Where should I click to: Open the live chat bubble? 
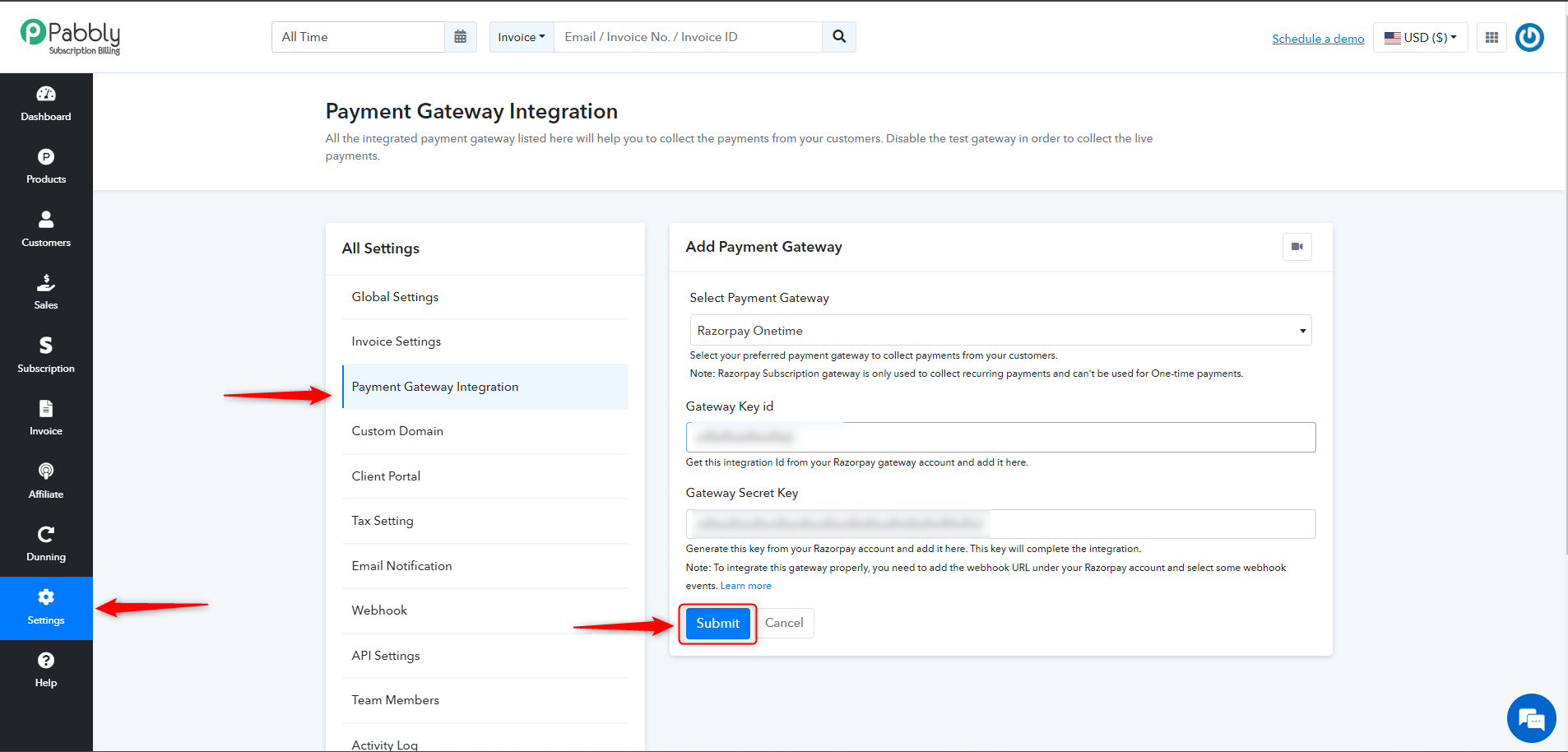tap(1531, 718)
